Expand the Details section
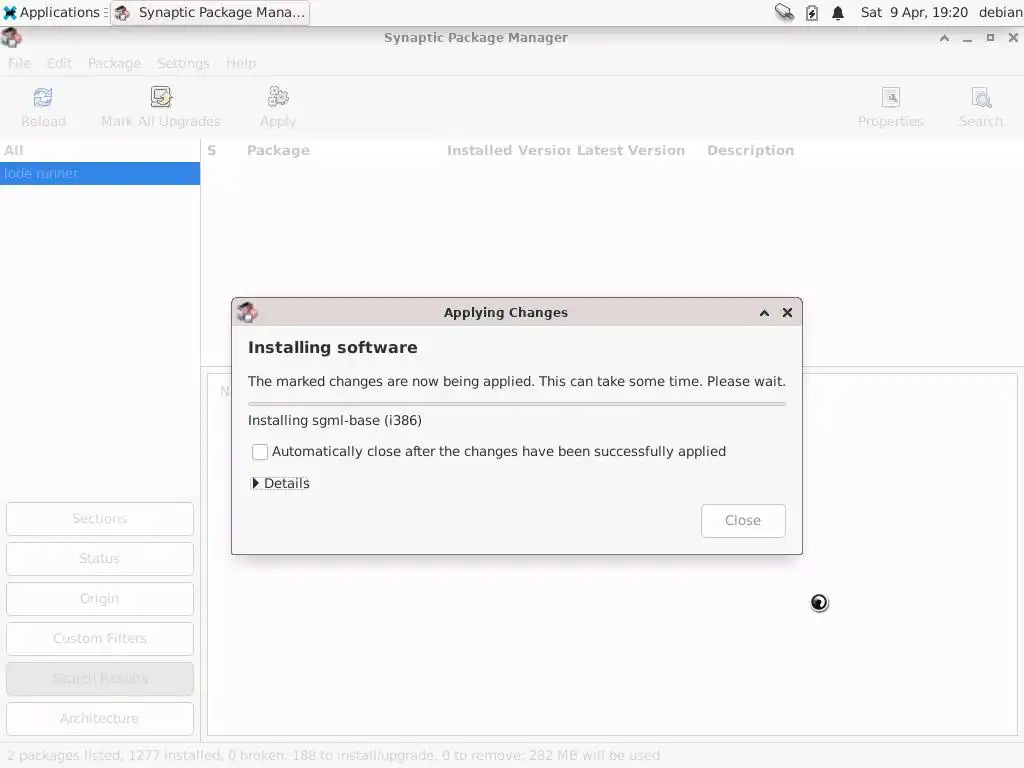The width and height of the screenshot is (1024, 768). [281, 483]
